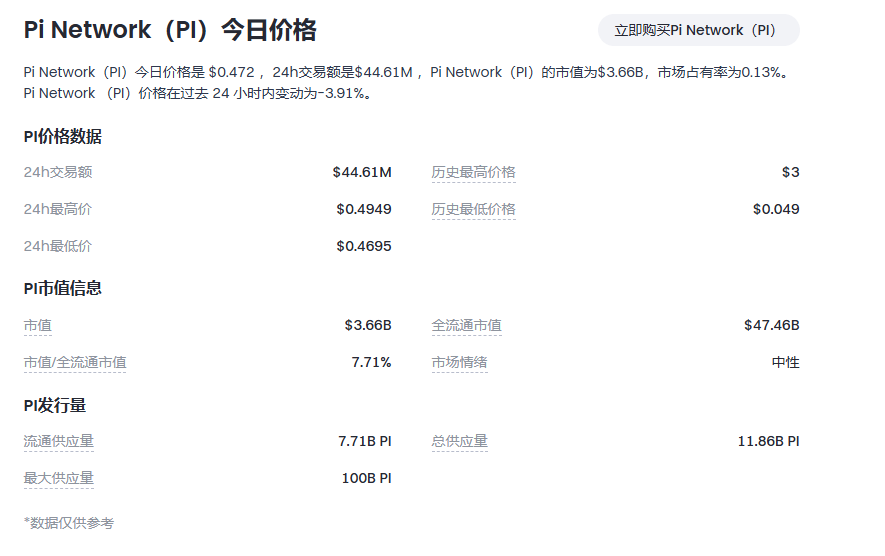885x556 pixels.
Task: Click the PI市值信息 section heading
Action: click(x=63, y=288)
